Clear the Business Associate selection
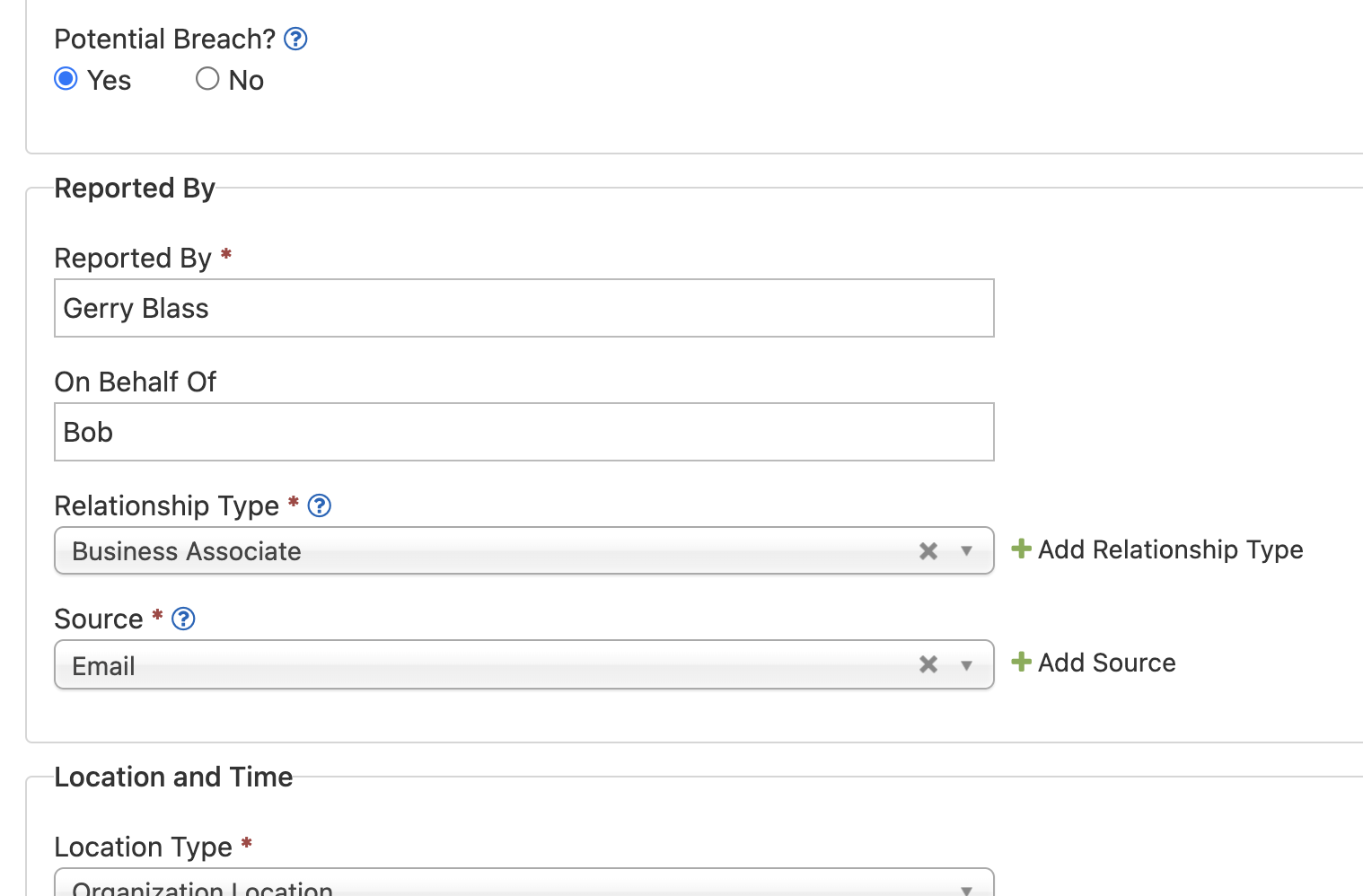Screen dimensions: 1363x896 pyautogui.click(x=928, y=551)
